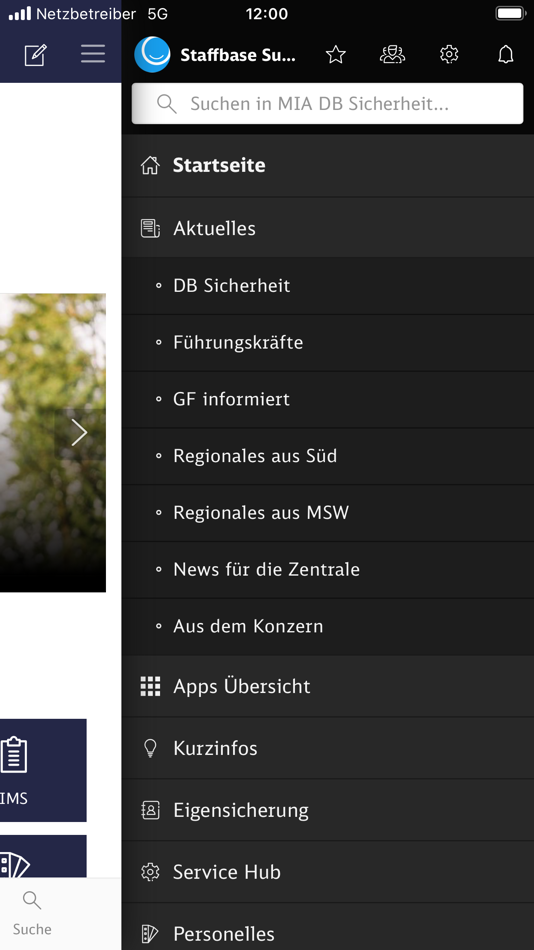Open Regionales aus Süd

coord(327,456)
